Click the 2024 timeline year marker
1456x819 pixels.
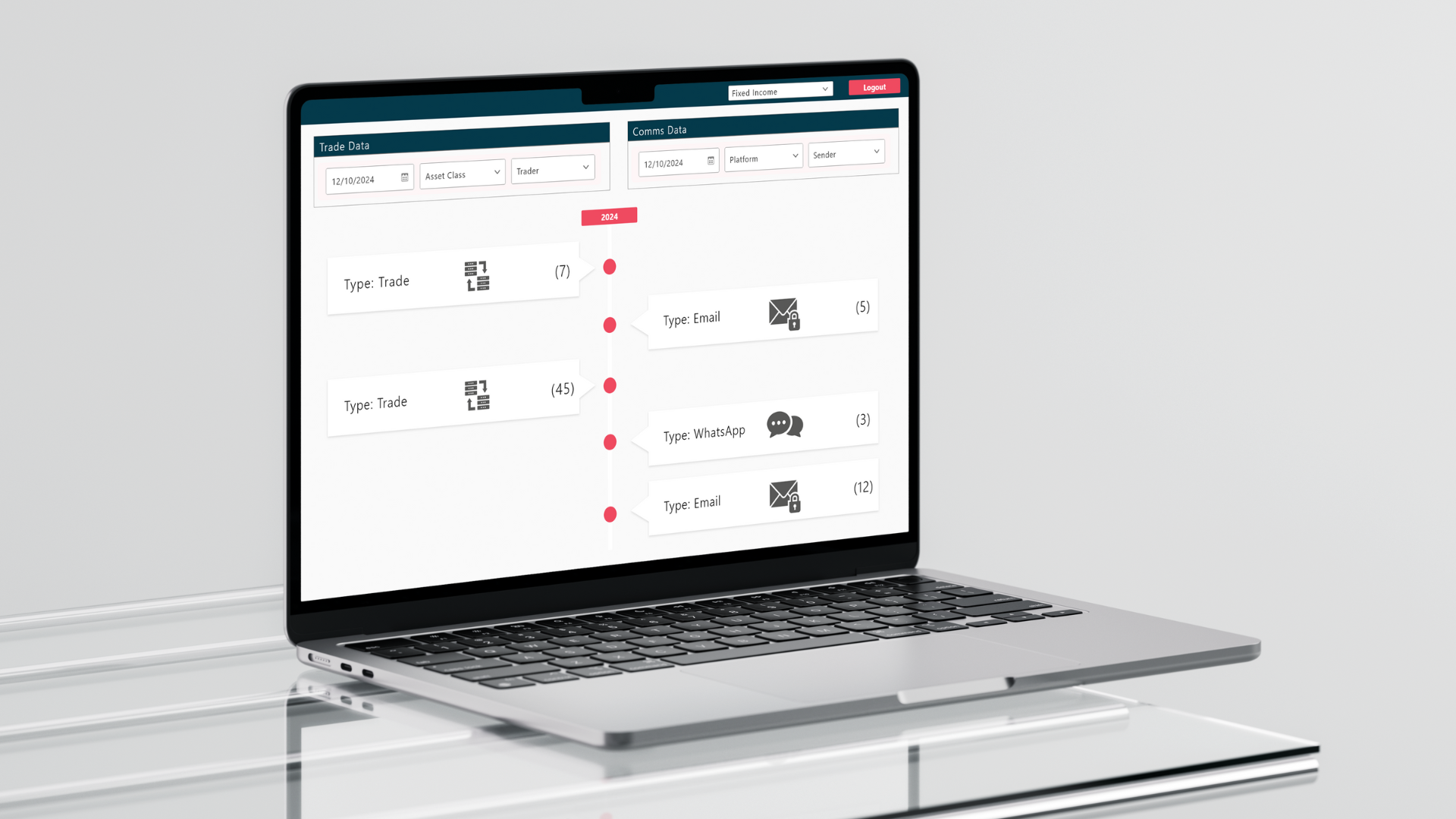[609, 216]
